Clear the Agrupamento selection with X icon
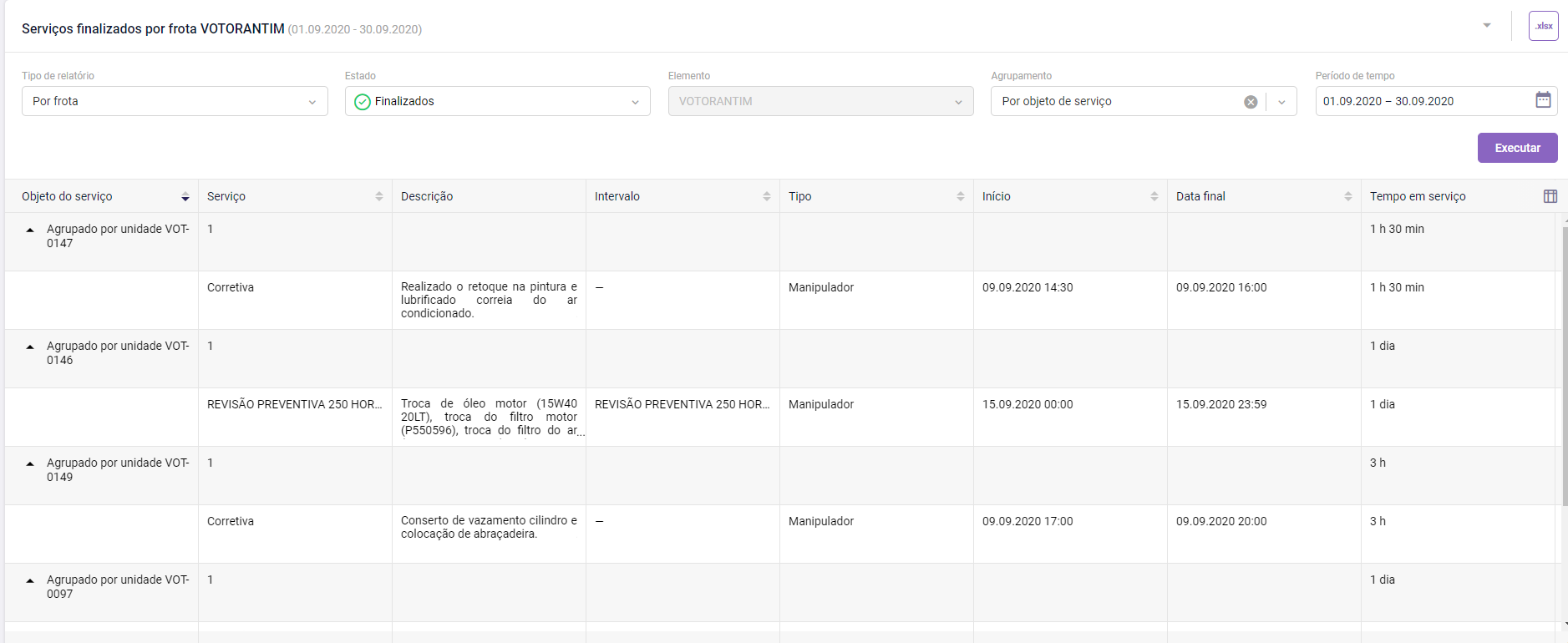This screenshot has width=1568, height=643. [1251, 102]
